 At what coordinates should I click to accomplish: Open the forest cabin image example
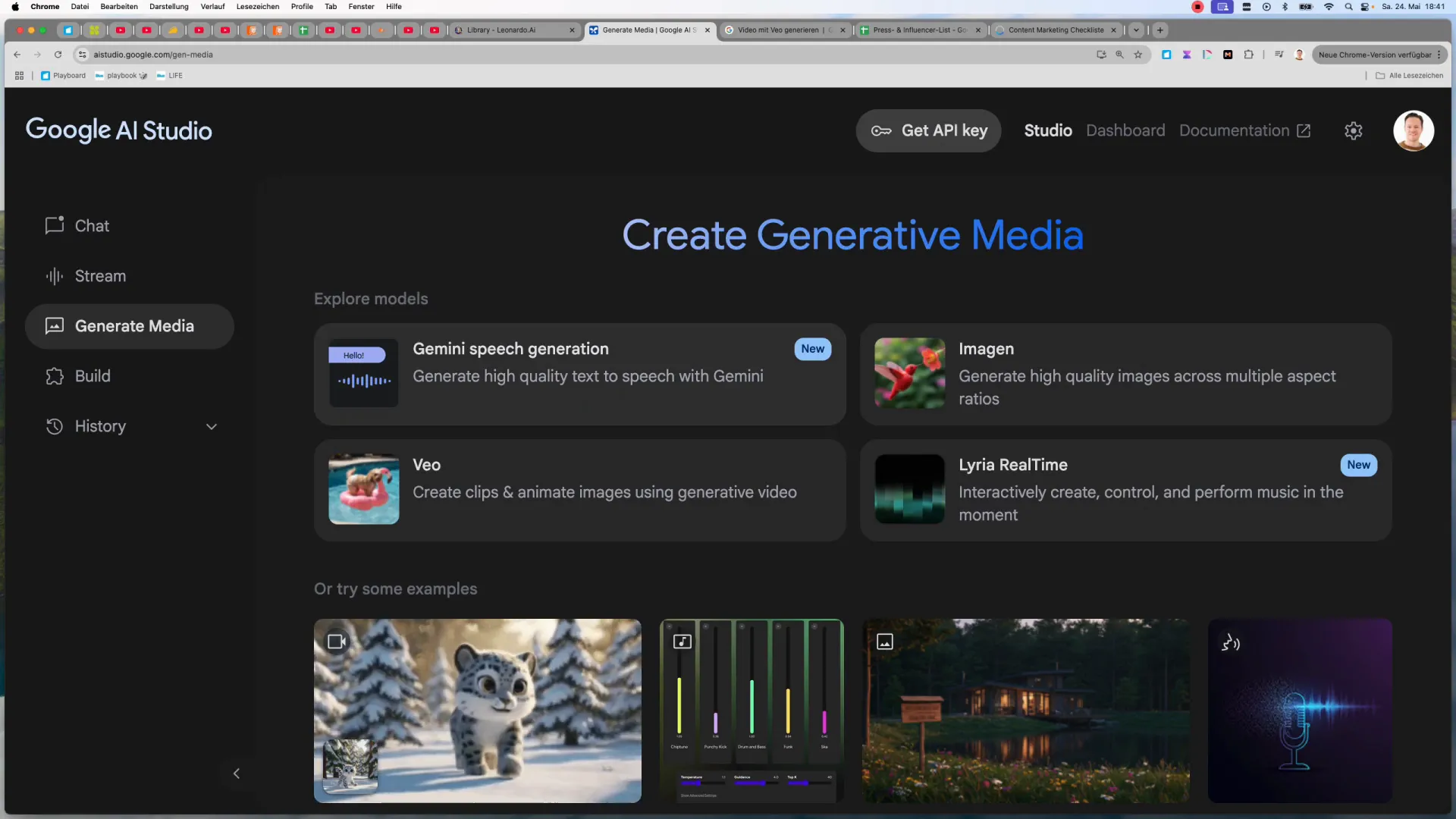(1025, 711)
